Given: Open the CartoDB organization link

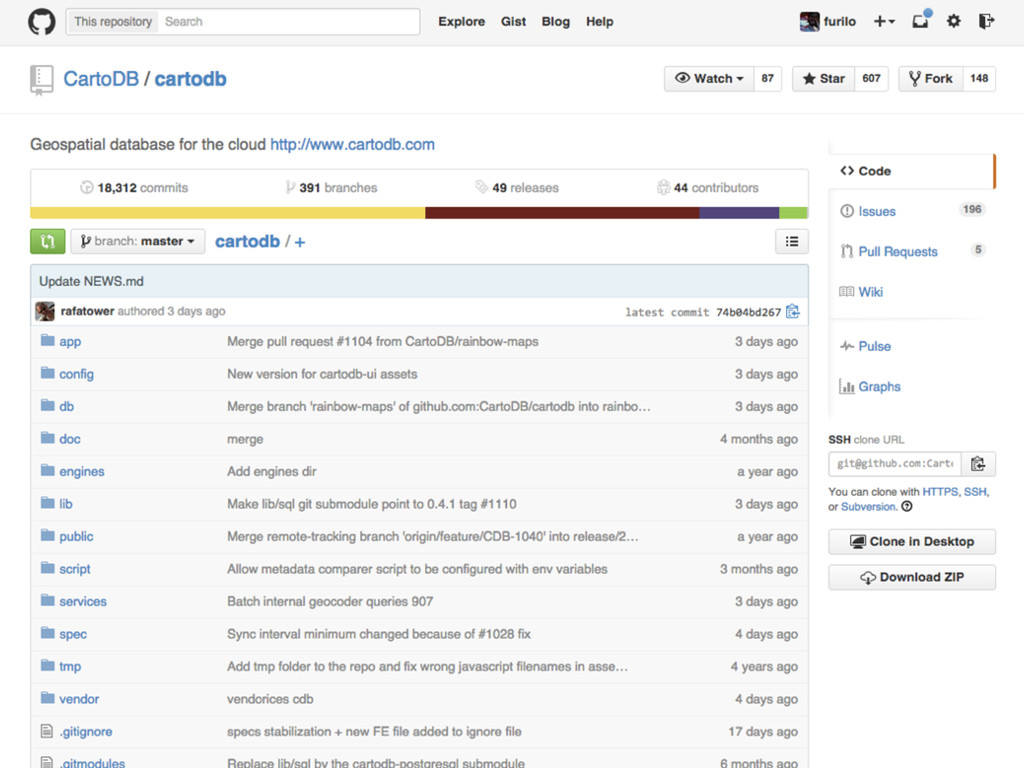Looking at the screenshot, I should [101, 79].
